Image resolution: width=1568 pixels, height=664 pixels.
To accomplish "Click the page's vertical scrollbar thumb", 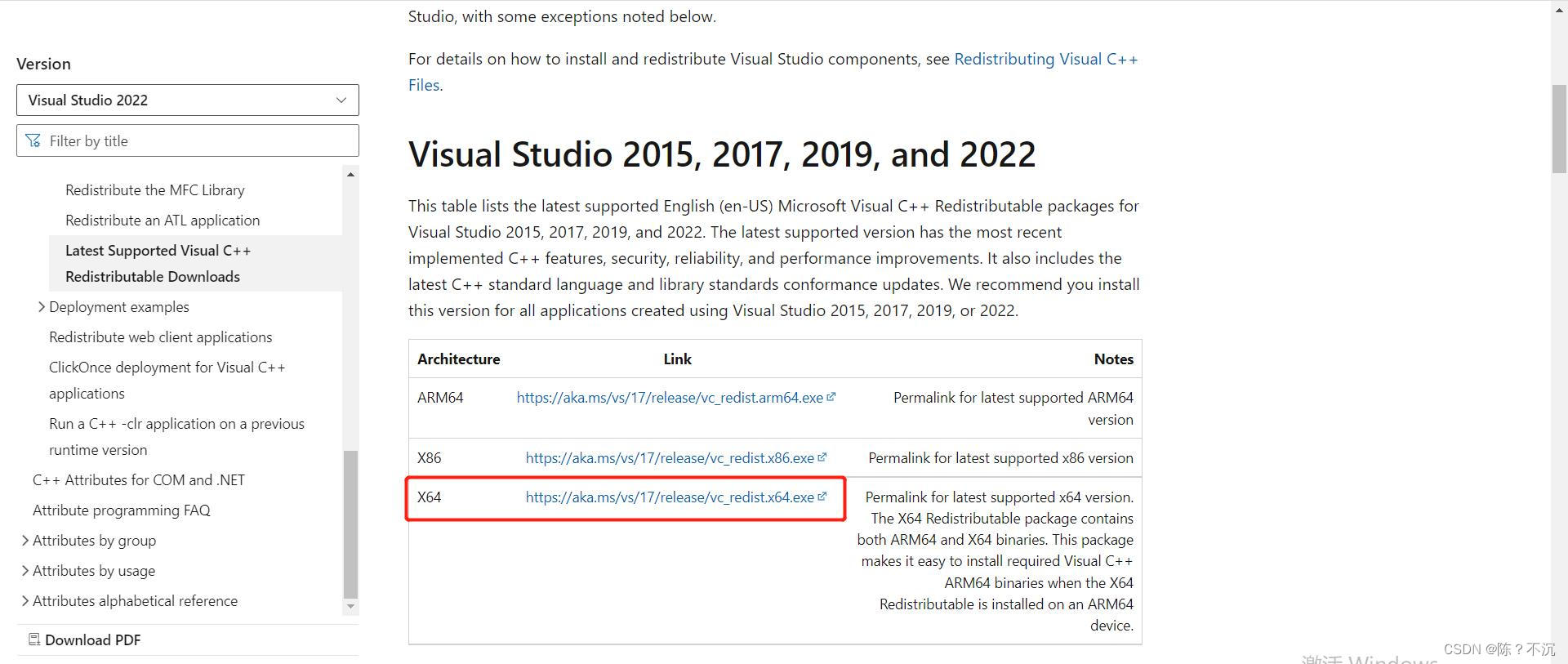I will tap(1559, 128).
